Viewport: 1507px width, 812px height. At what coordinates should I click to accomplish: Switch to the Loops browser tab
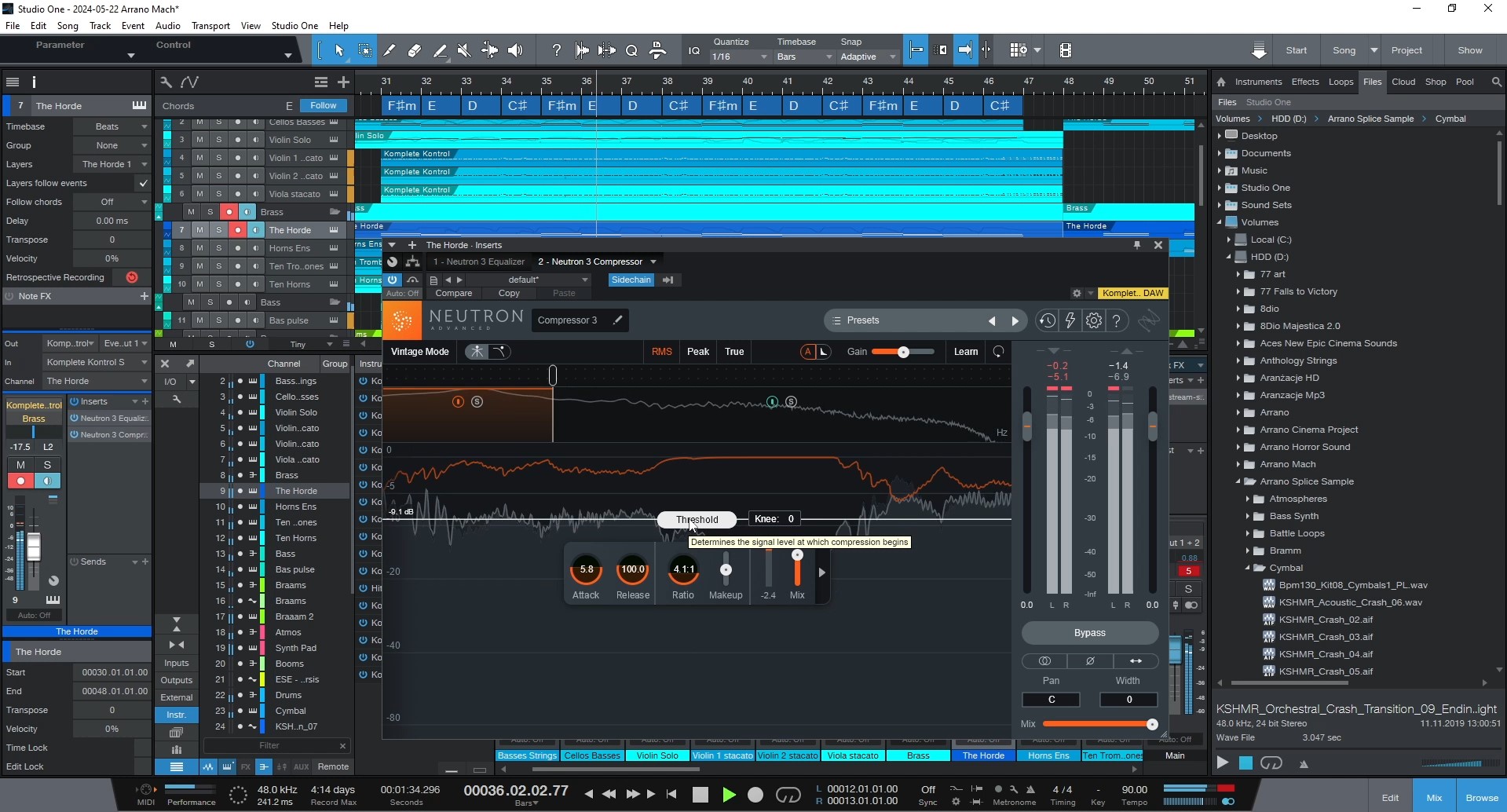pyautogui.click(x=1341, y=82)
